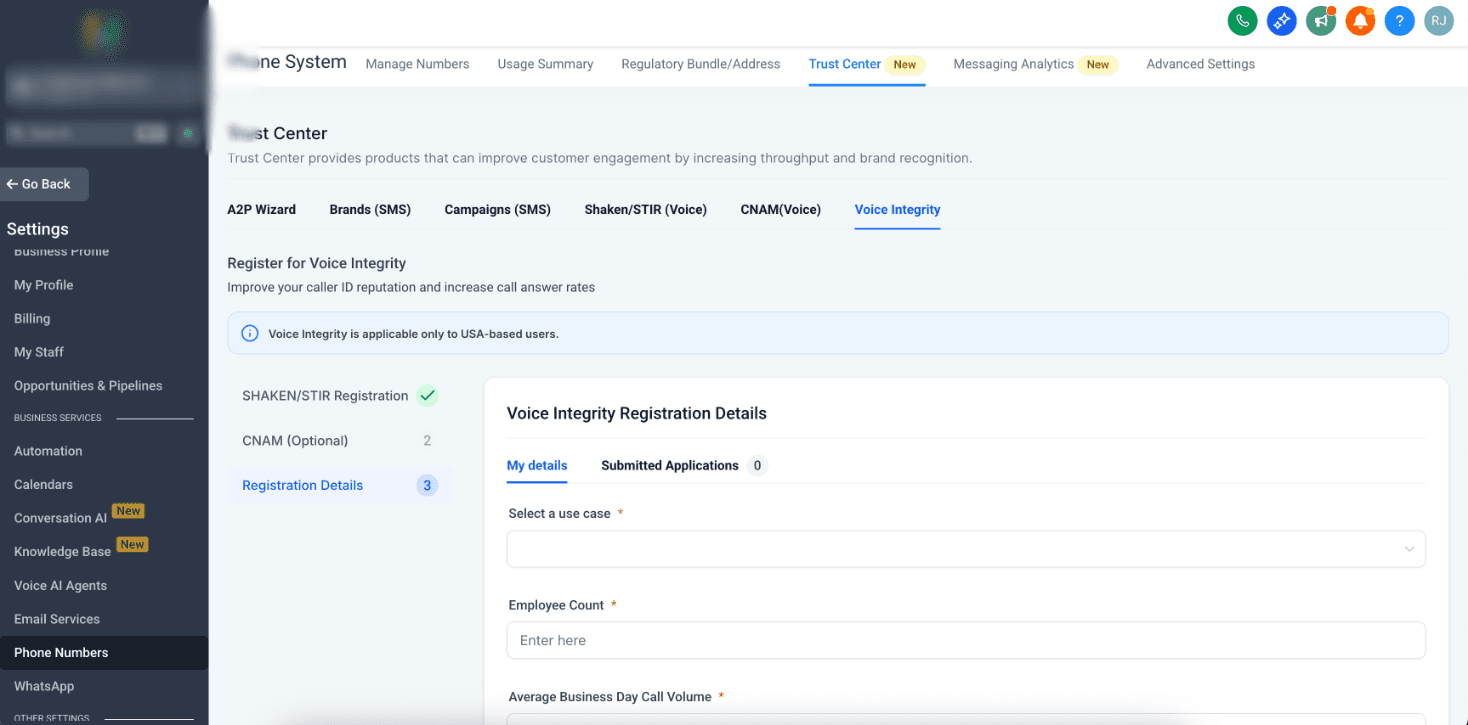Select Registration Details step

coord(340,485)
